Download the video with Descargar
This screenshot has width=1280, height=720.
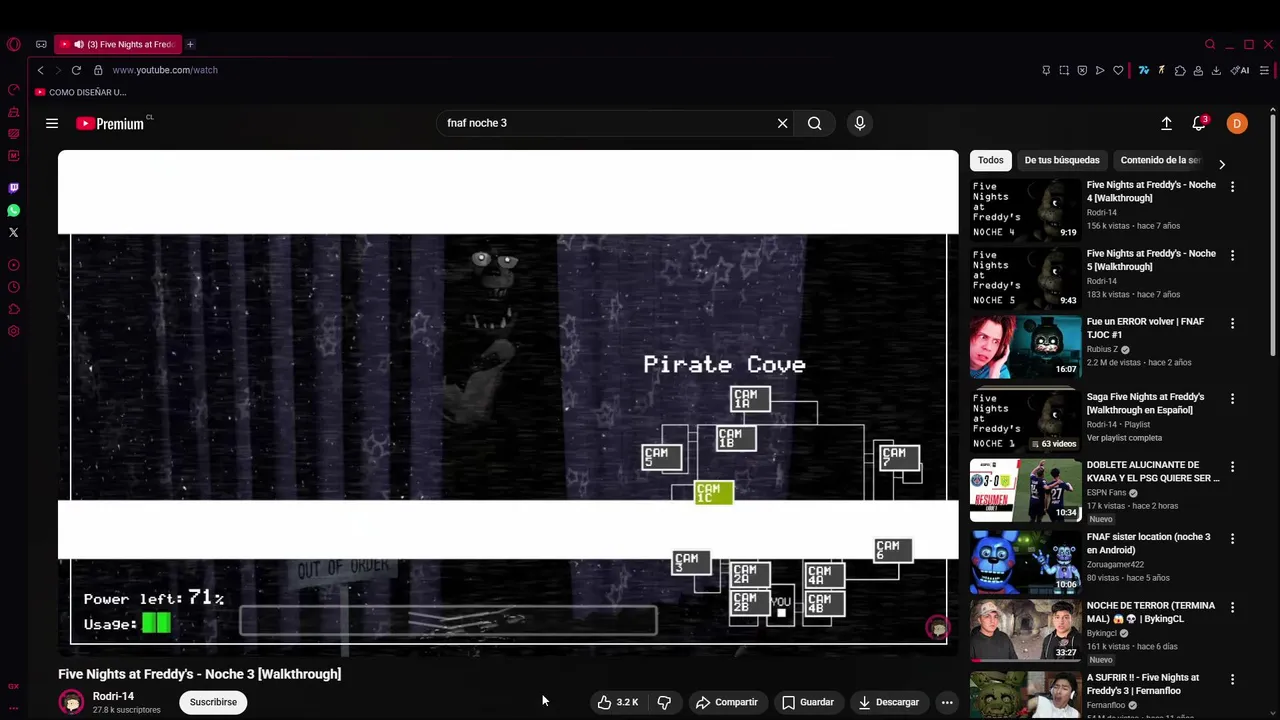pos(889,702)
